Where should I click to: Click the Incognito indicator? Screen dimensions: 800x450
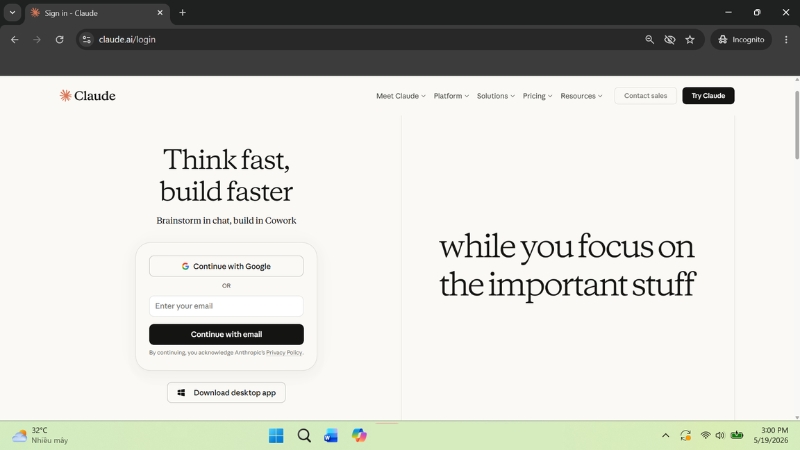(x=741, y=39)
